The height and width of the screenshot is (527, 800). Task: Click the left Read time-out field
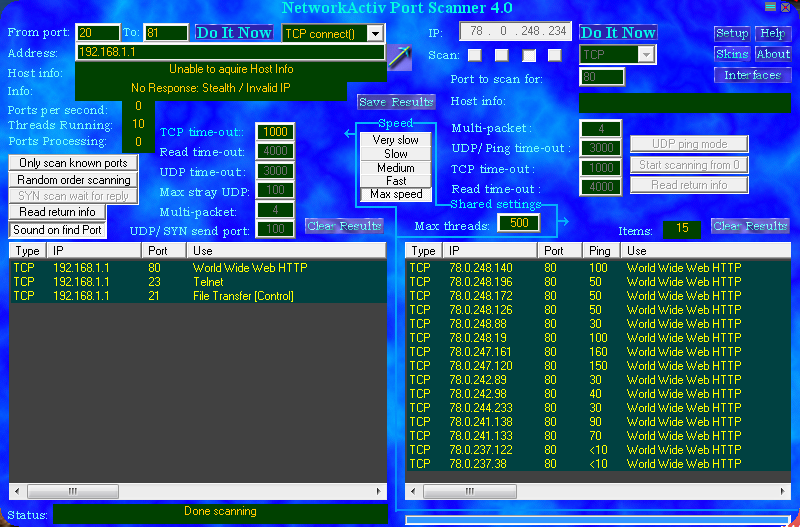coord(275,151)
